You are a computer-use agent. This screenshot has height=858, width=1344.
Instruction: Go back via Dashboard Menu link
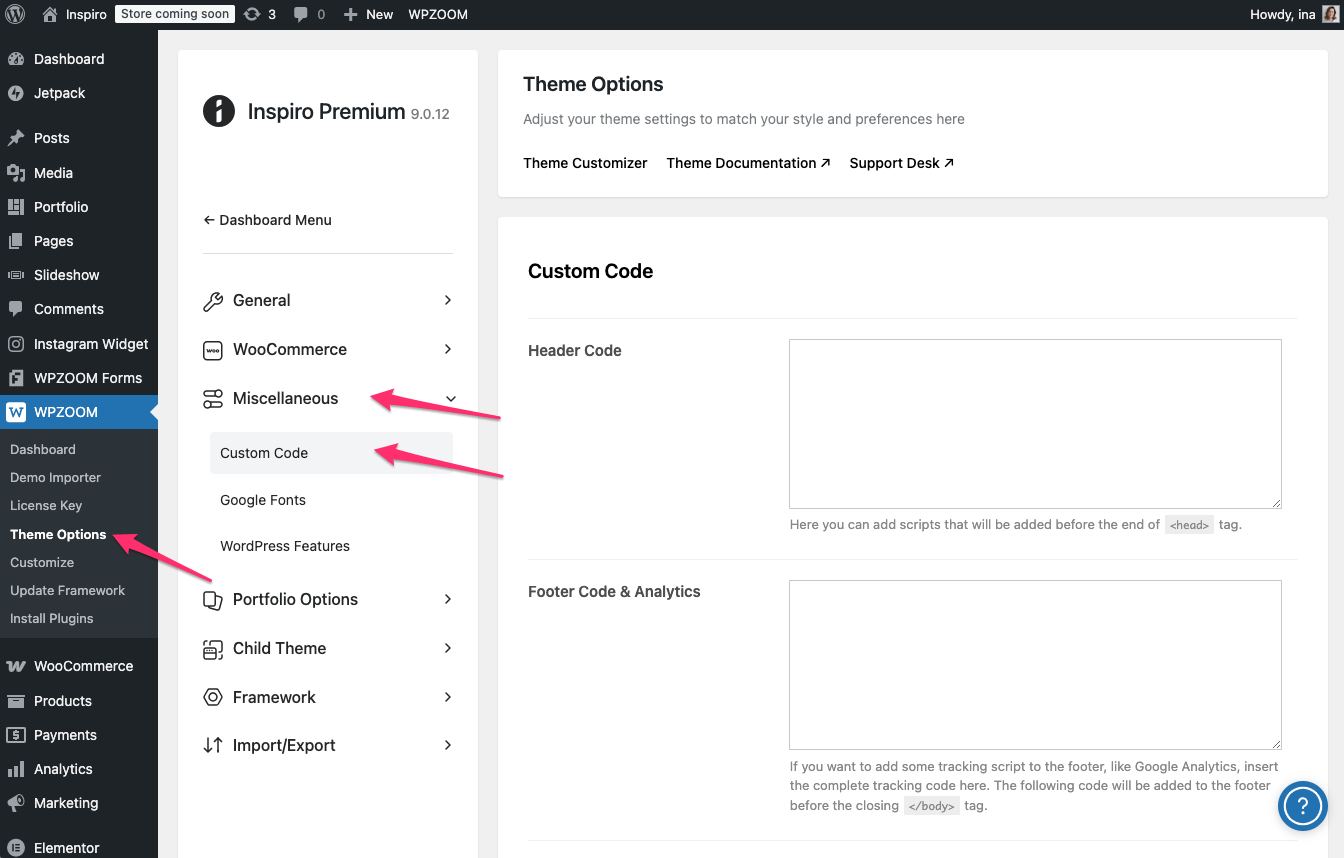[x=267, y=220]
